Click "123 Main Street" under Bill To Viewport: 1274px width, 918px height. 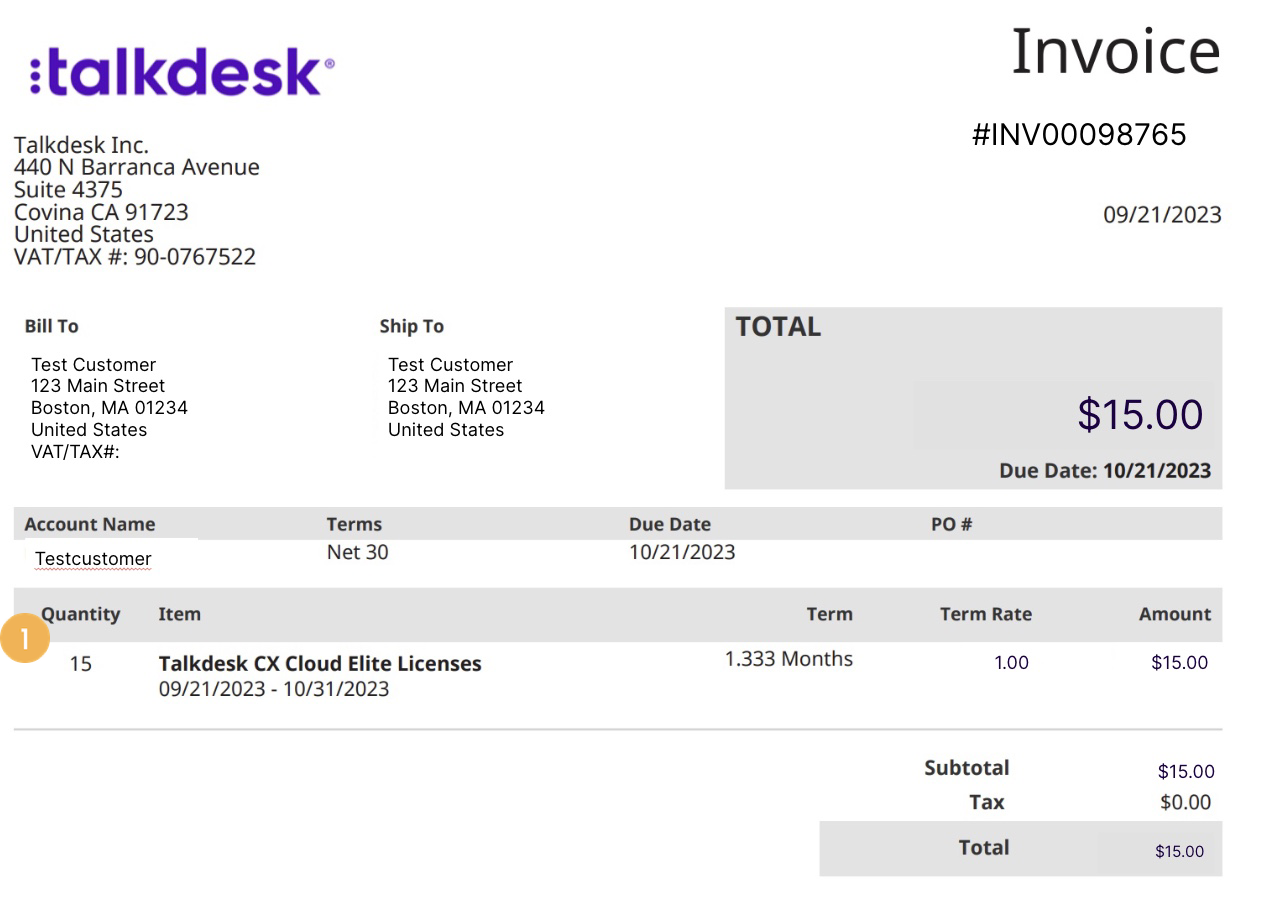pyautogui.click(x=98, y=386)
